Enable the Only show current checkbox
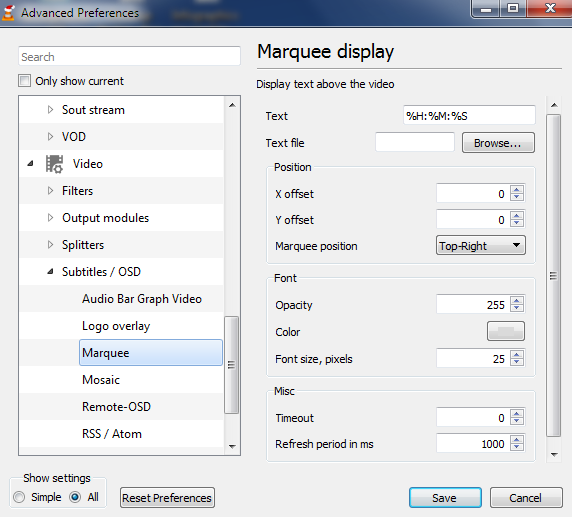 [24, 81]
